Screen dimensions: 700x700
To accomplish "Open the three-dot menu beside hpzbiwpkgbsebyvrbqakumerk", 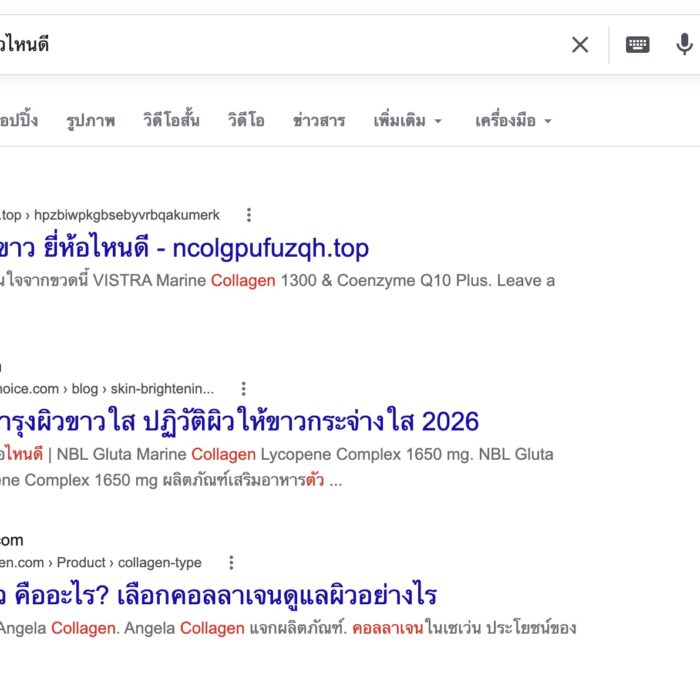I will (x=249, y=215).
